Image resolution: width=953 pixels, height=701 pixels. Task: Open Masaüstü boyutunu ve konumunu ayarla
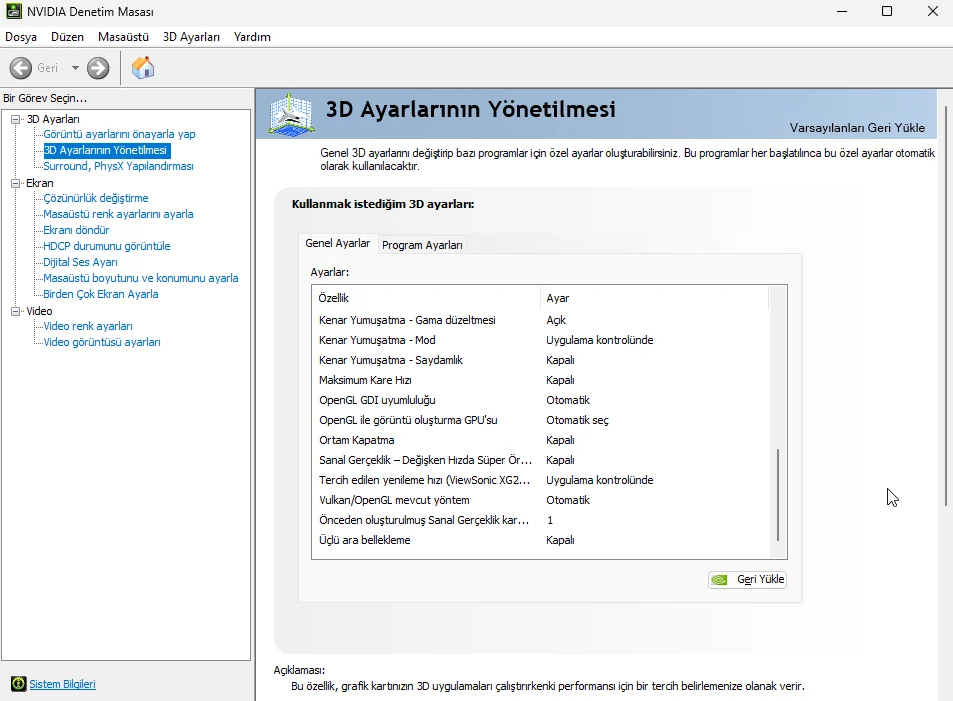(141, 278)
